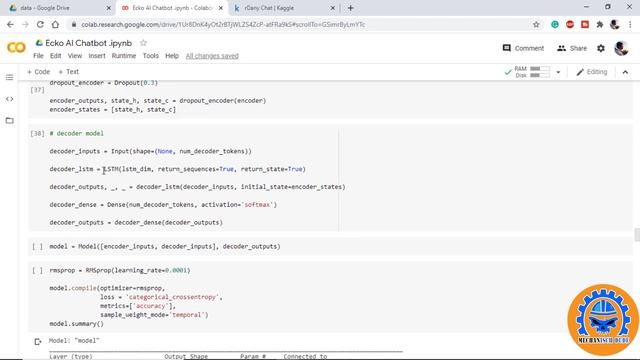Screen dimensions: 640x360
Task: Open the File menu
Action: coord(38,56)
